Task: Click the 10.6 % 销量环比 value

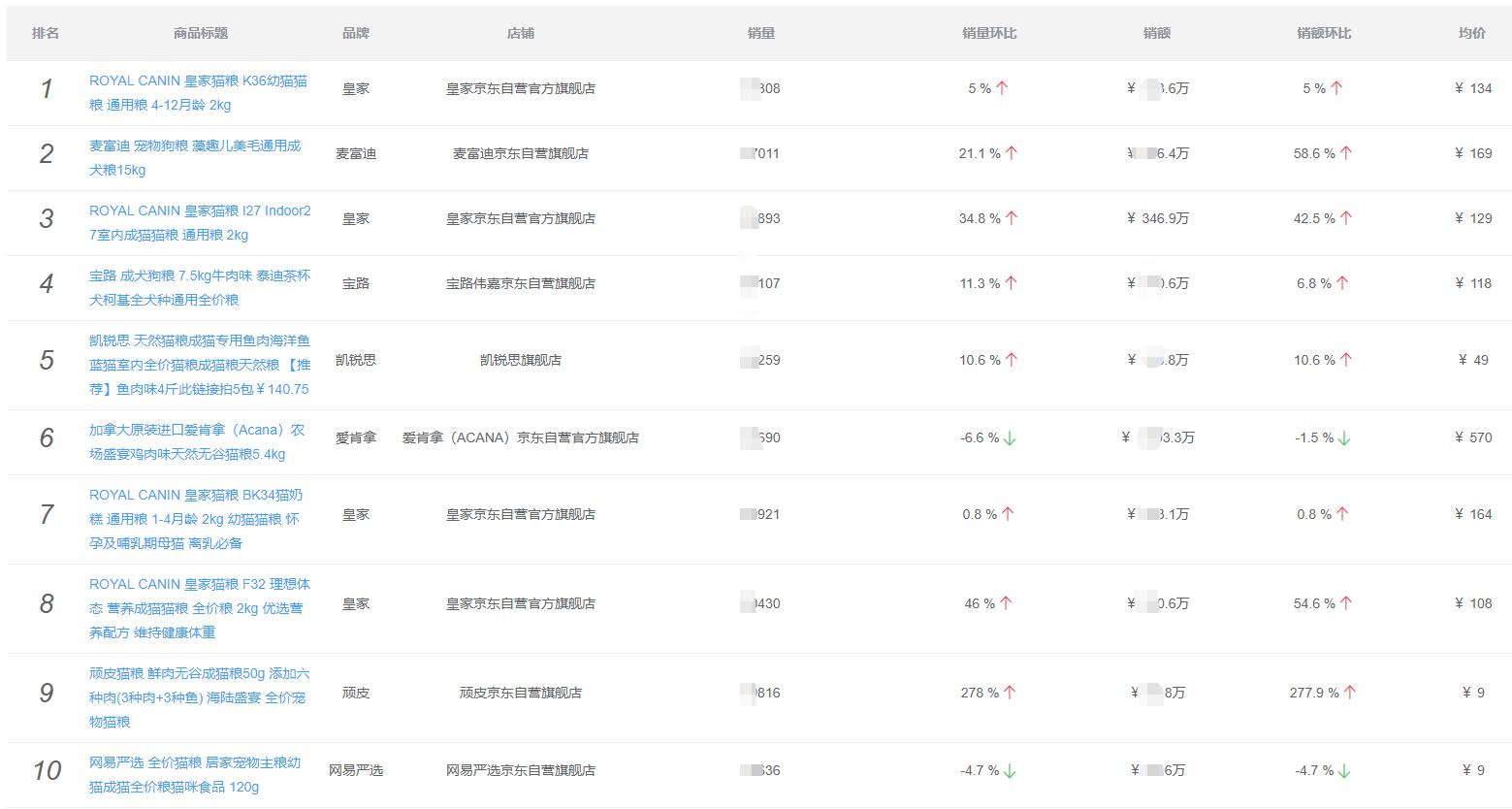Action: coord(980,360)
